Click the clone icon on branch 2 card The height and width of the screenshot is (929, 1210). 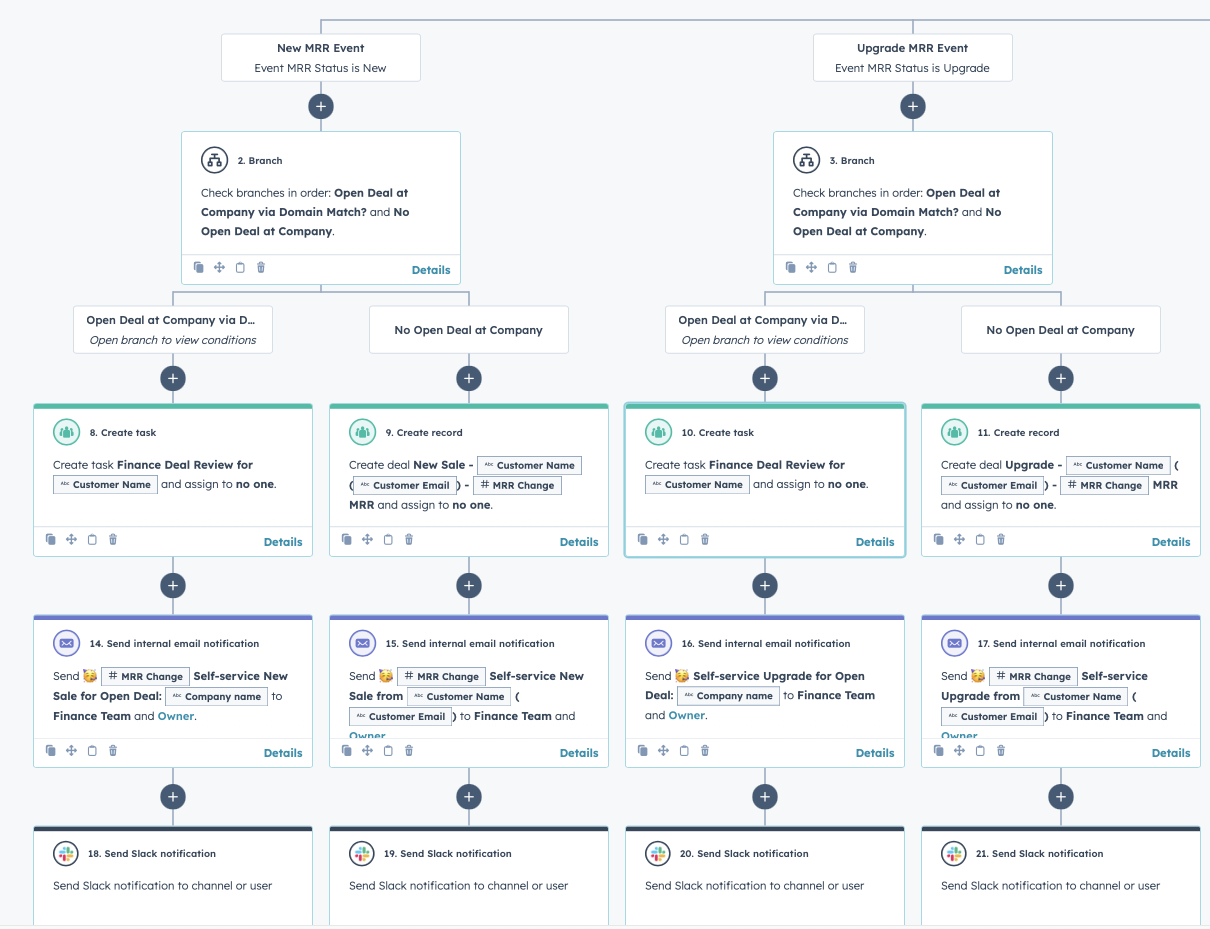pos(199,268)
